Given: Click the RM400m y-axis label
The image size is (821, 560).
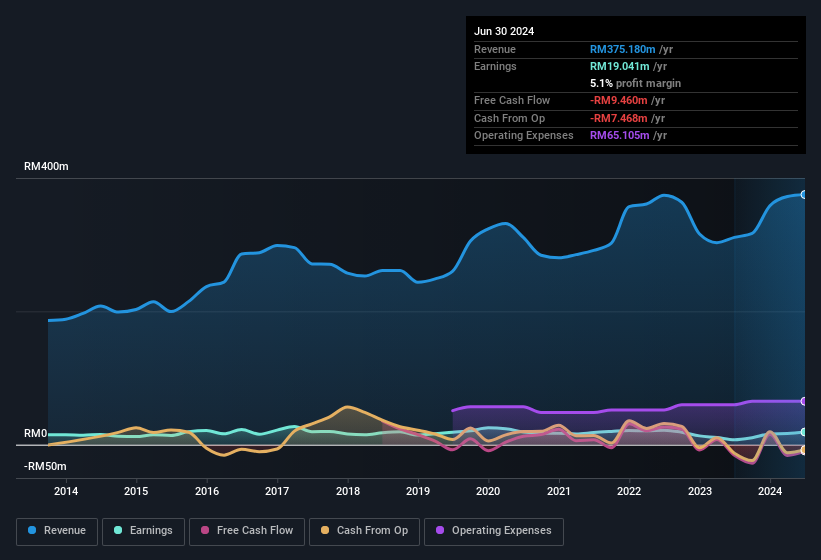Looking at the screenshot, I should [46, 166].
